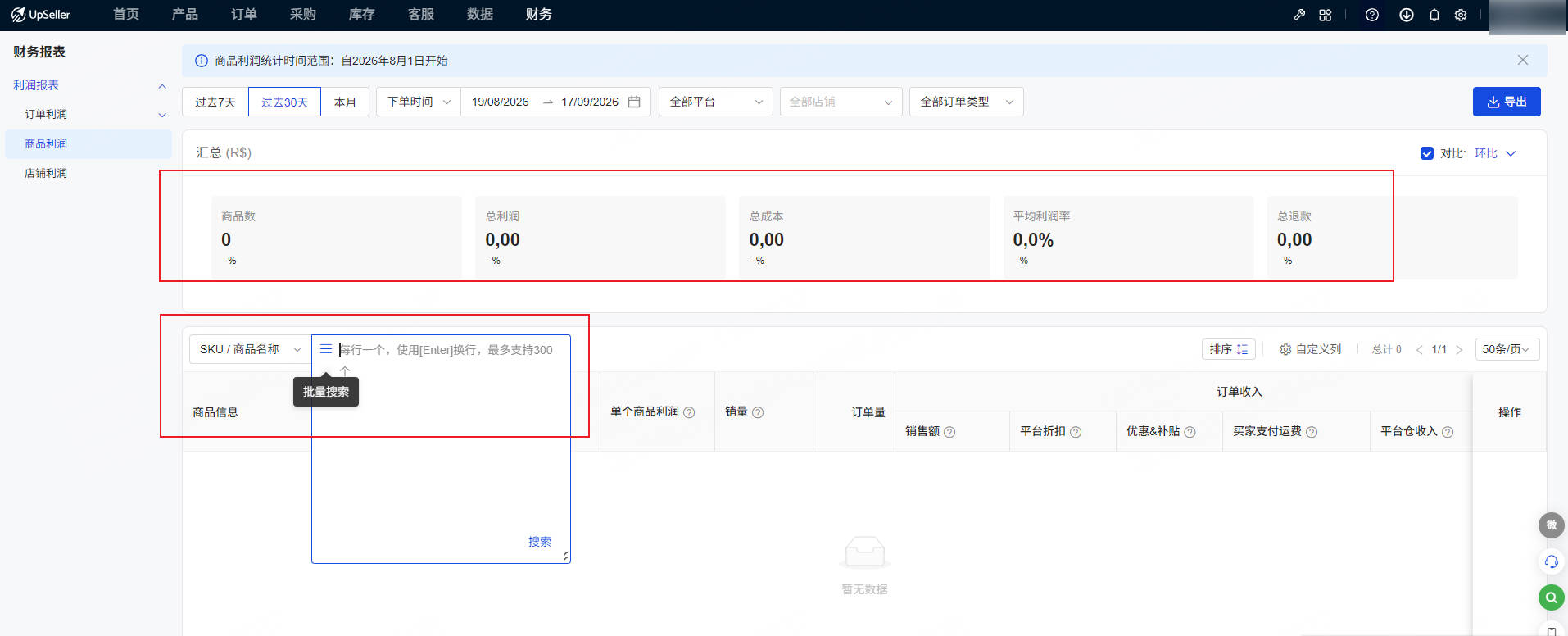Open the 财务 top menu

(x=539, y=15)
